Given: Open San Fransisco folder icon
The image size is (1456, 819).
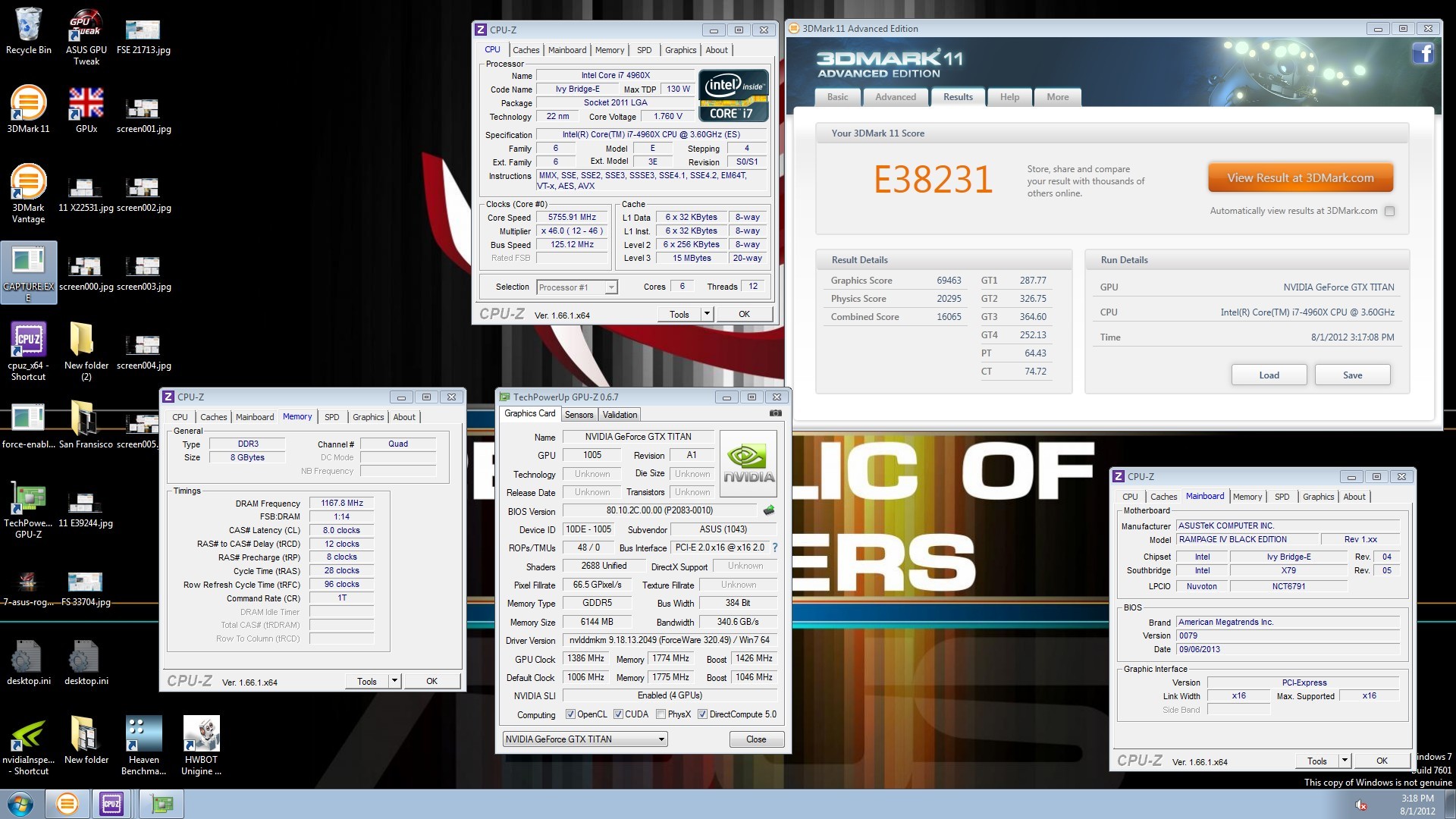Looking at the screenshot, I should (x=86, y=425).
